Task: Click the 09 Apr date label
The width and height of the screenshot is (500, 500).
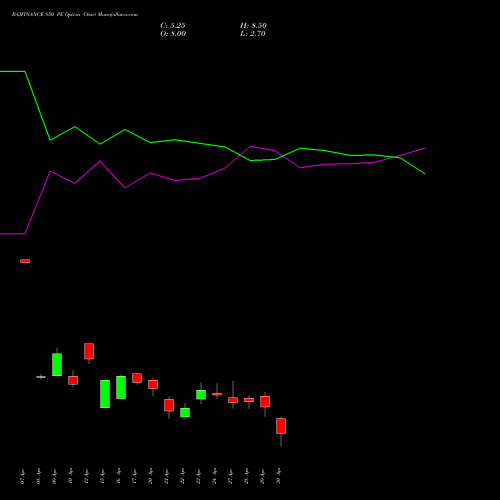Action: coord(55,476)
